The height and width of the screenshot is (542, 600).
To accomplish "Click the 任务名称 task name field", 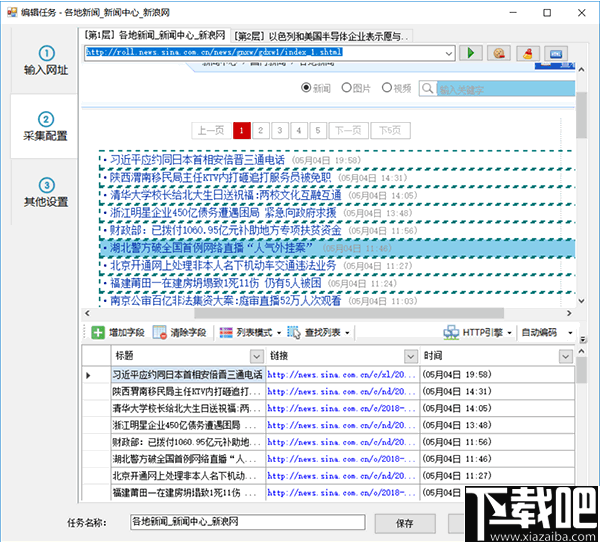I will pos(248,522).
